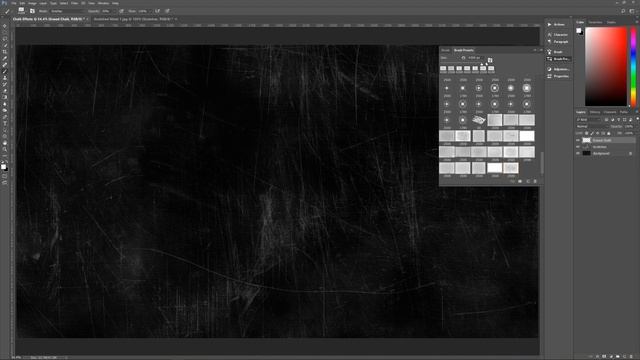Open the Filter menu
Screen dimensions: 640x360
[x=75, y=3]
